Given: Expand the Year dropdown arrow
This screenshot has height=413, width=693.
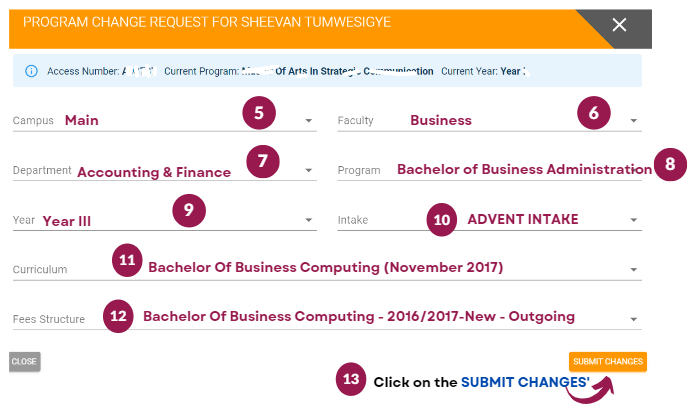Looking at the screenshot, I should 308,220.
